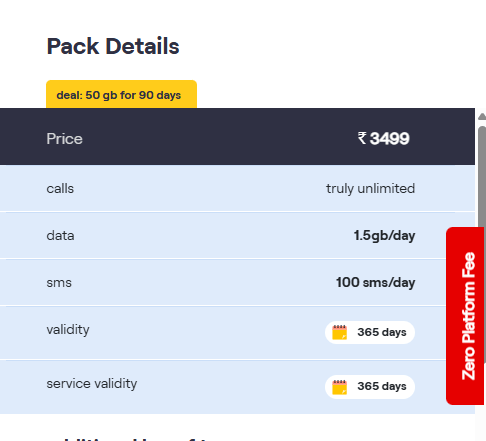Select the yellow deal 50 gb badge
Viewport: 486px width, 441px height.
(121, 94)
